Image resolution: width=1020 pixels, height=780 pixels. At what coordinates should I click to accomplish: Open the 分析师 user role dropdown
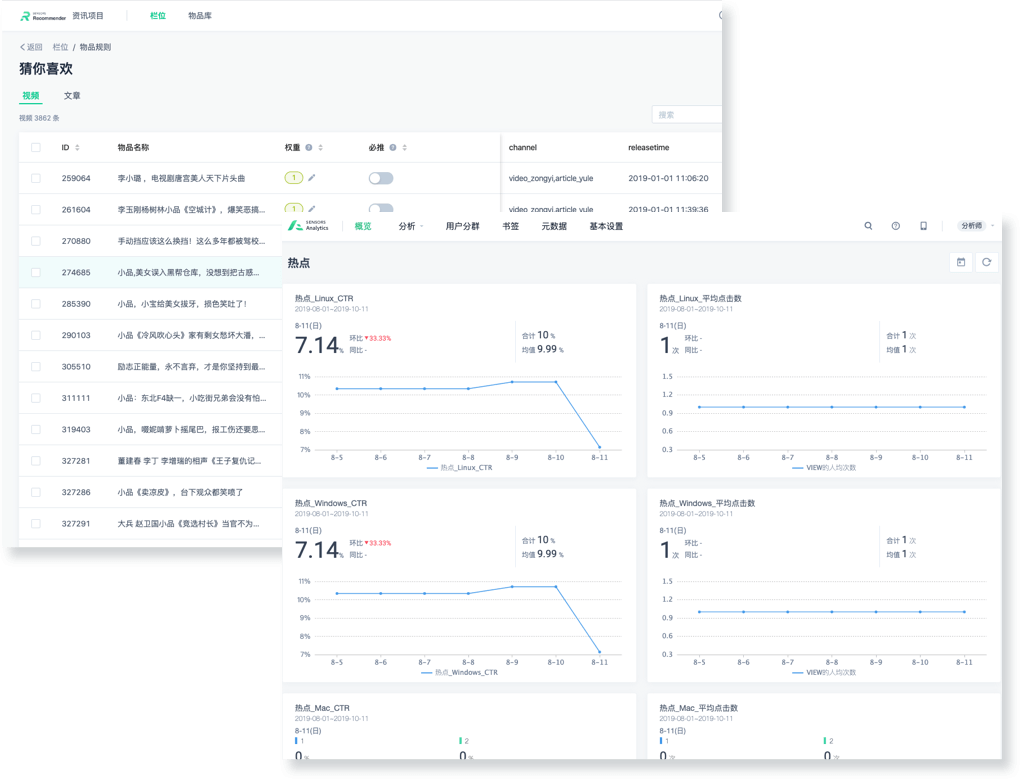point(975,226)
